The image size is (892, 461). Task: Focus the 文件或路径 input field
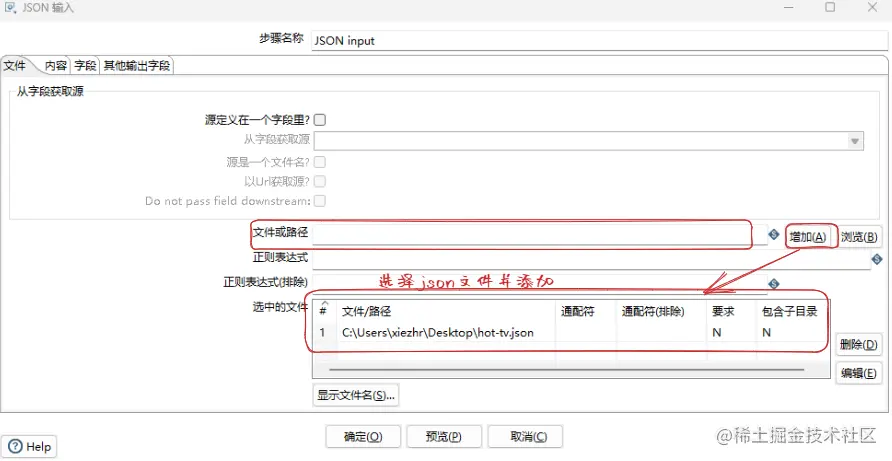539,234
